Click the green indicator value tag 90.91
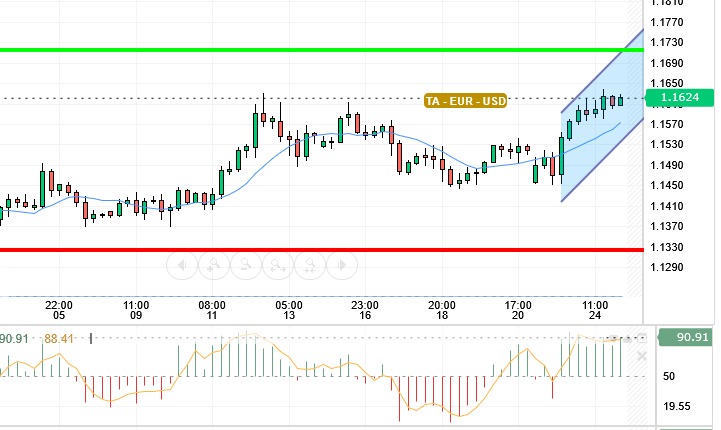Viewport: 721px width, 430px height. [x=686, y=337]
